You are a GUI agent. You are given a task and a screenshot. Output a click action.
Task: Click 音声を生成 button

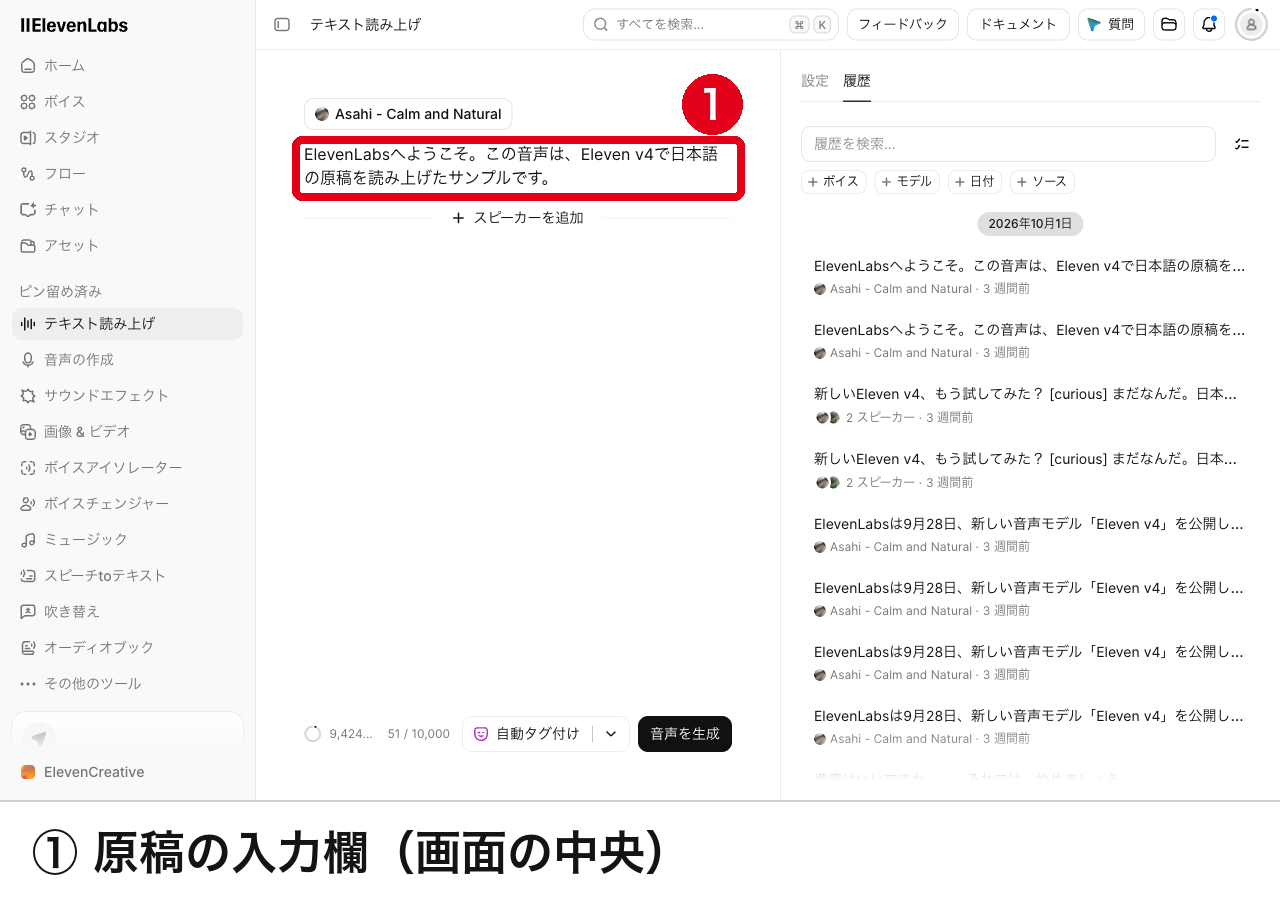click(685, 734)
